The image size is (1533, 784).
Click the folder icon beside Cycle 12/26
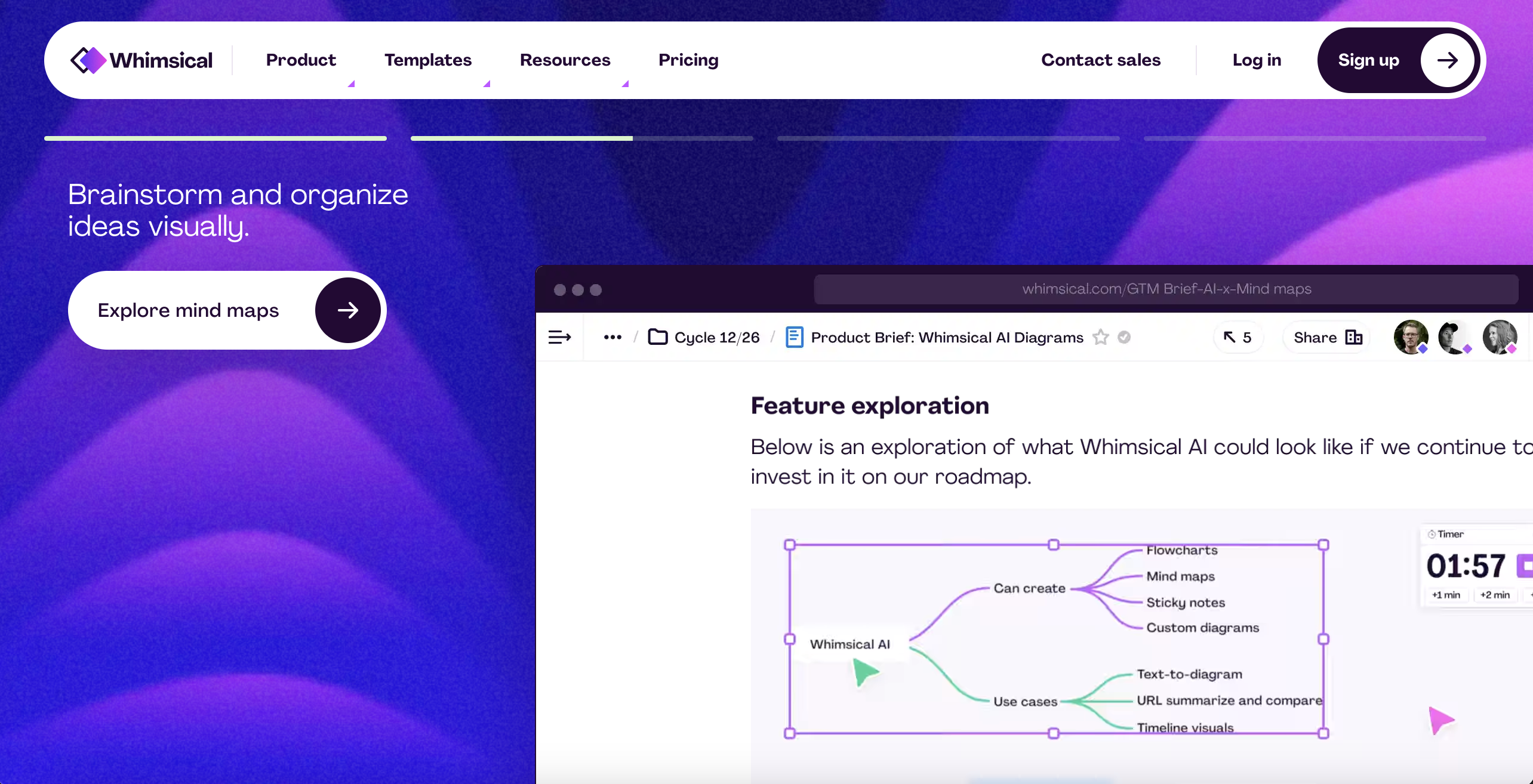coord(658,337)
